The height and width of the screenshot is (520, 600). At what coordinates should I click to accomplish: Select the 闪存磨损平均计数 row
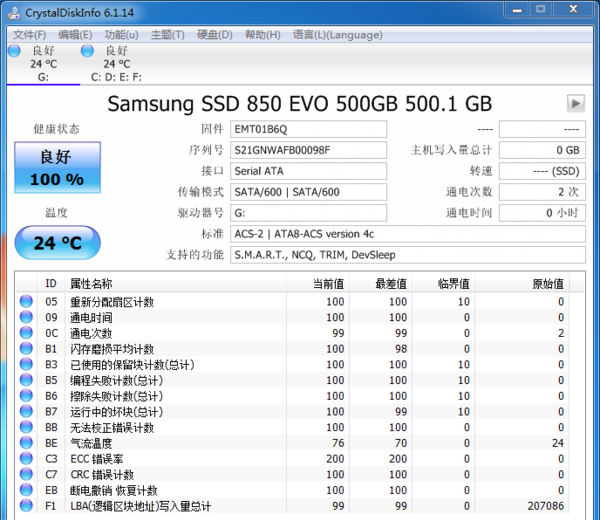[293, 349]
